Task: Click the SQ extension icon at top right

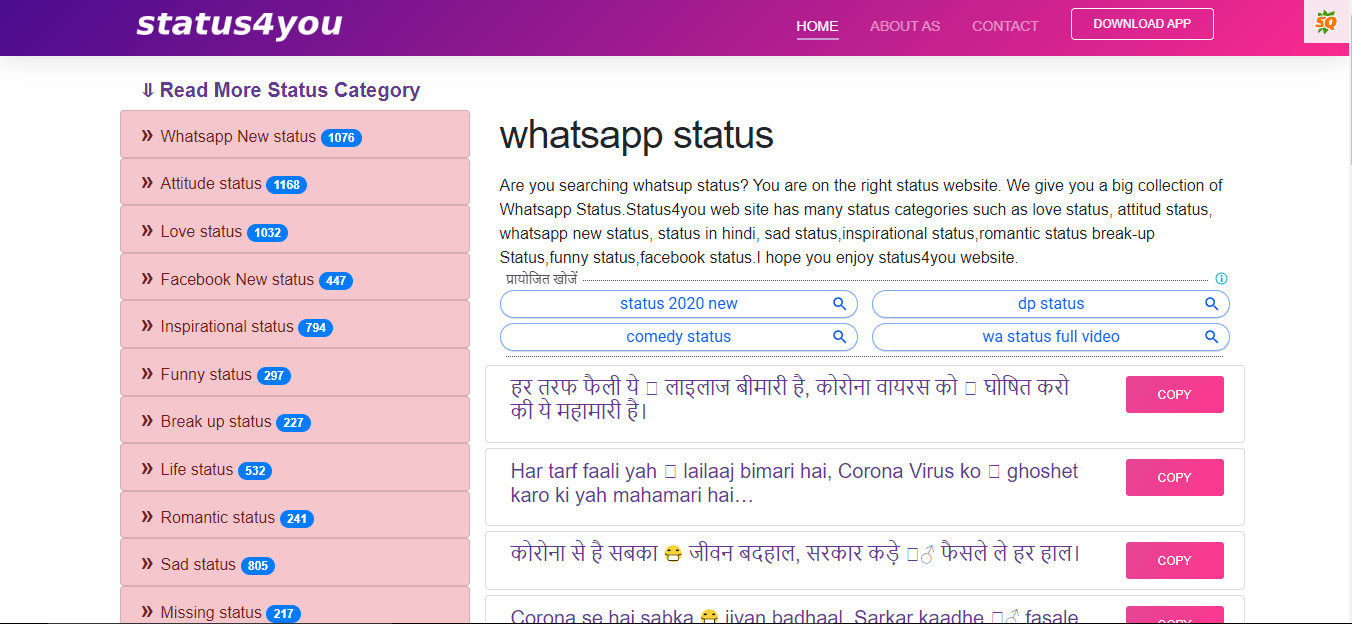Action: (x=1326, y=21)
